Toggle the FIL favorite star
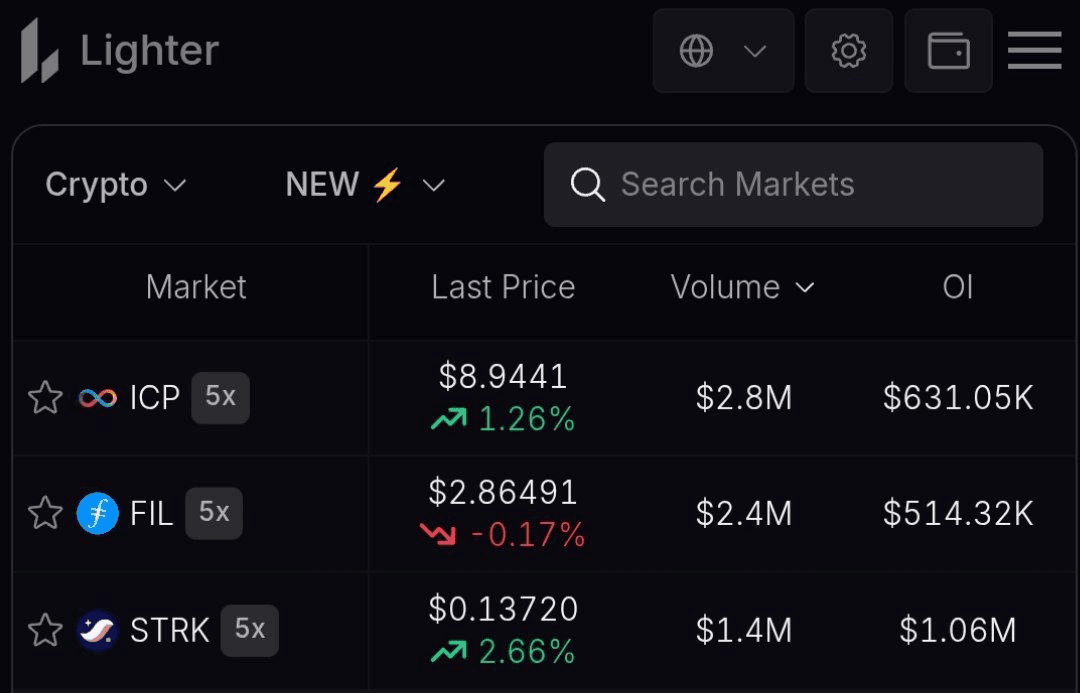This screenshot has width=1080, height=693. (45, 514)
